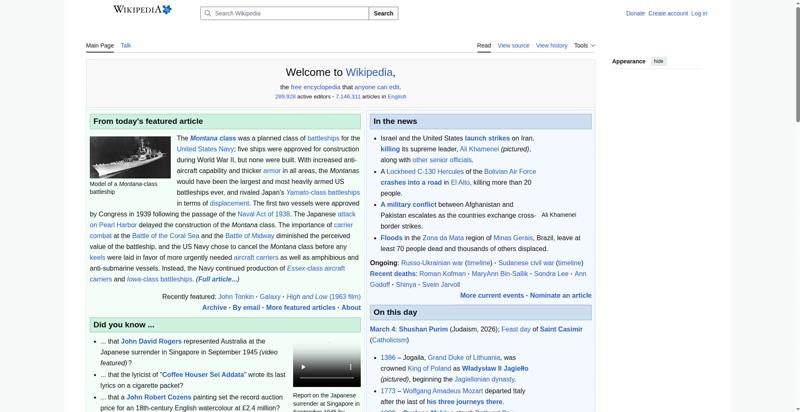Open the Create account page

pos(668,14)
